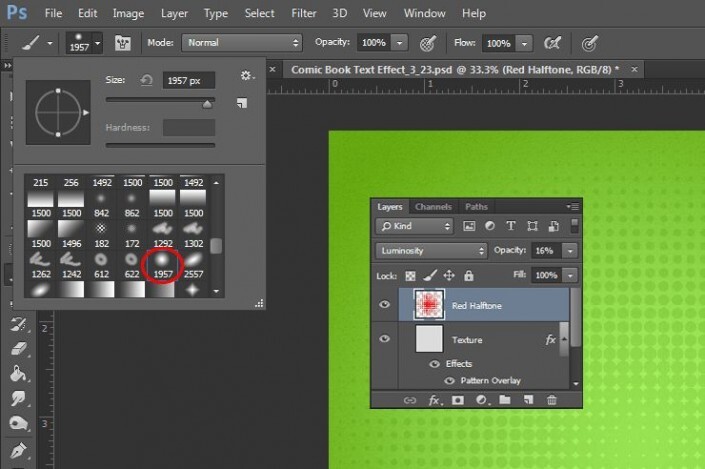Open the Luminosity blend mode dropdown
Image resolution: width=705 pixels, height=469 pixels.
point(431,251)
